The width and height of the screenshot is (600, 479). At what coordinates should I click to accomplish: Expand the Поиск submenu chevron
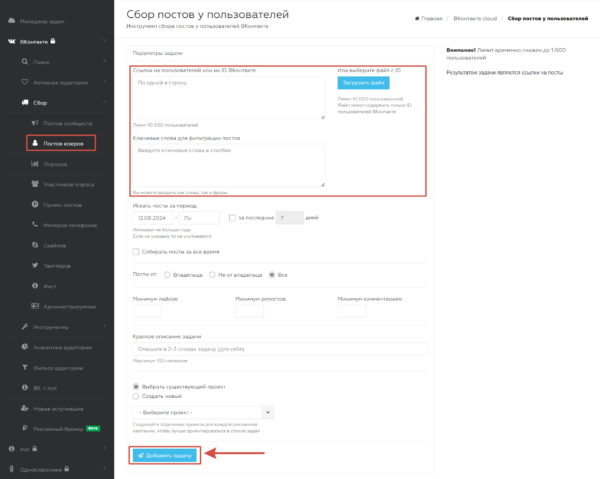tap(104, 61)
